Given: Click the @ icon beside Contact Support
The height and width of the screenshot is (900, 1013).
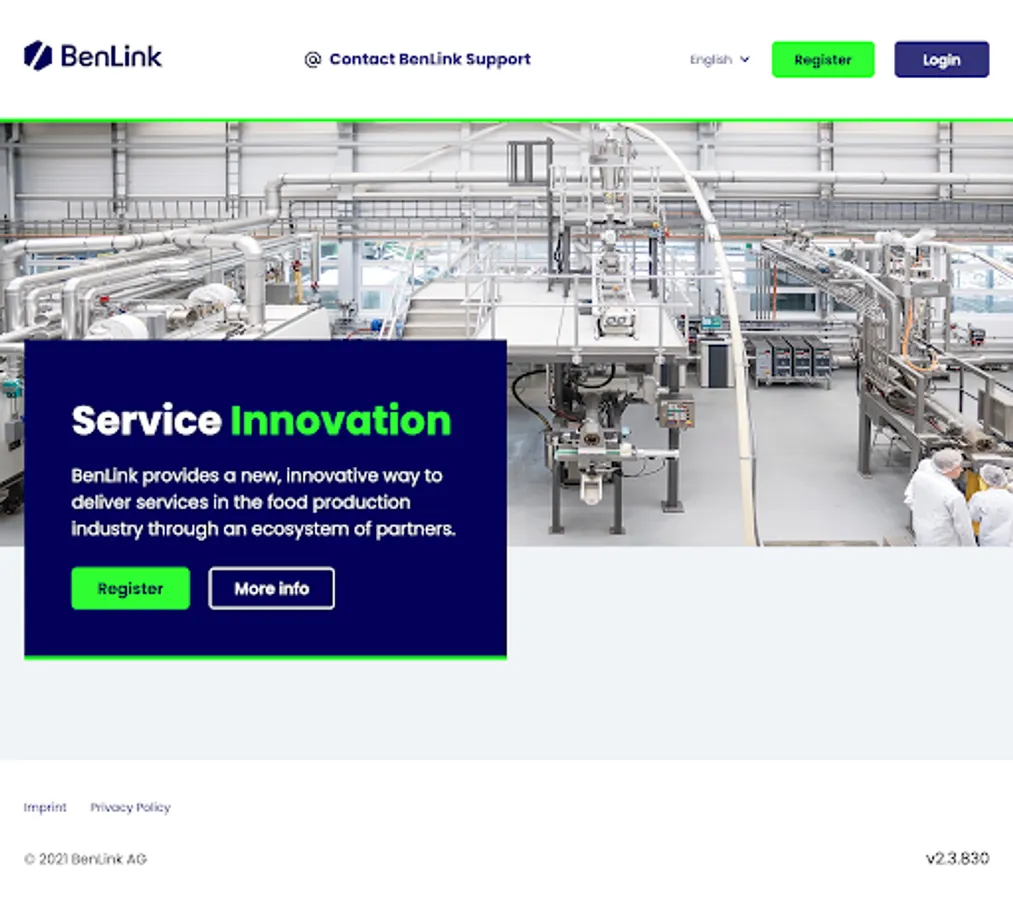Looking at the screenshot, I should [x=313, y=59].
